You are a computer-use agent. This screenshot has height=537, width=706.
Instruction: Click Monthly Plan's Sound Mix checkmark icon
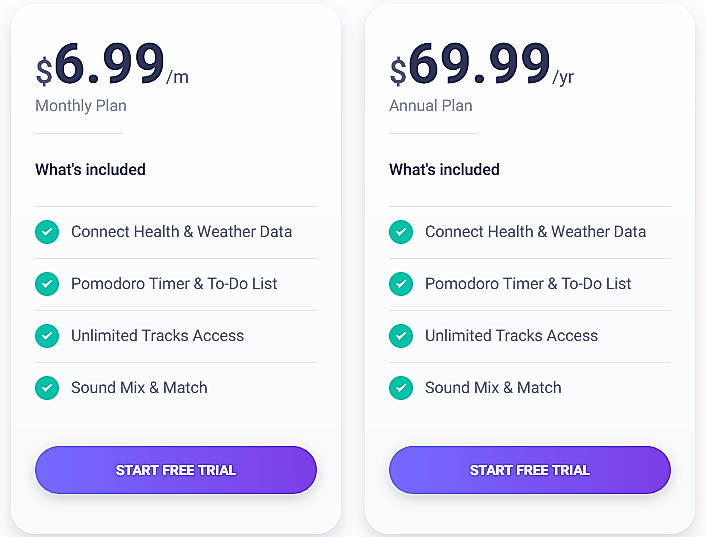click(47, 388)
